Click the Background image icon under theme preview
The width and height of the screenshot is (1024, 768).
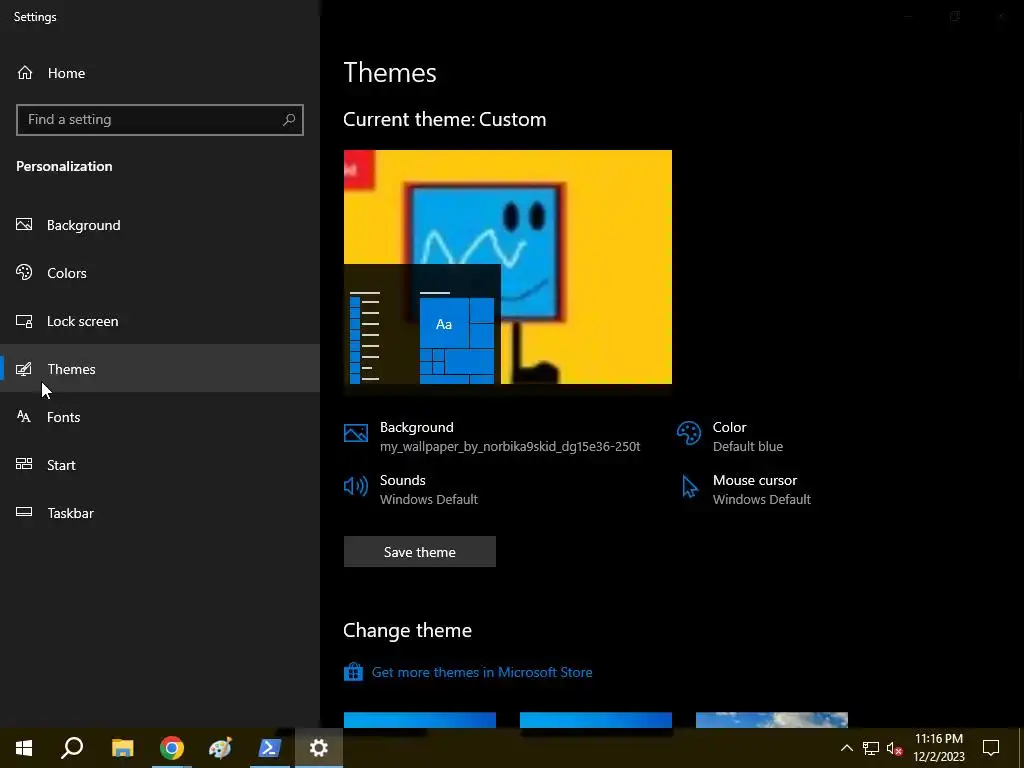(x=356, y=433)
